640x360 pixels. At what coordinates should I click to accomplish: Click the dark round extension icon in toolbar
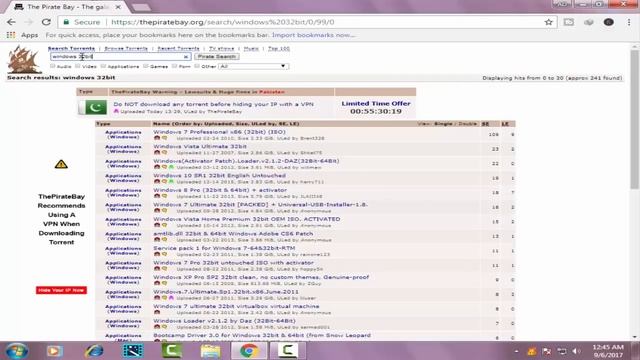click(x=609, y=22)
